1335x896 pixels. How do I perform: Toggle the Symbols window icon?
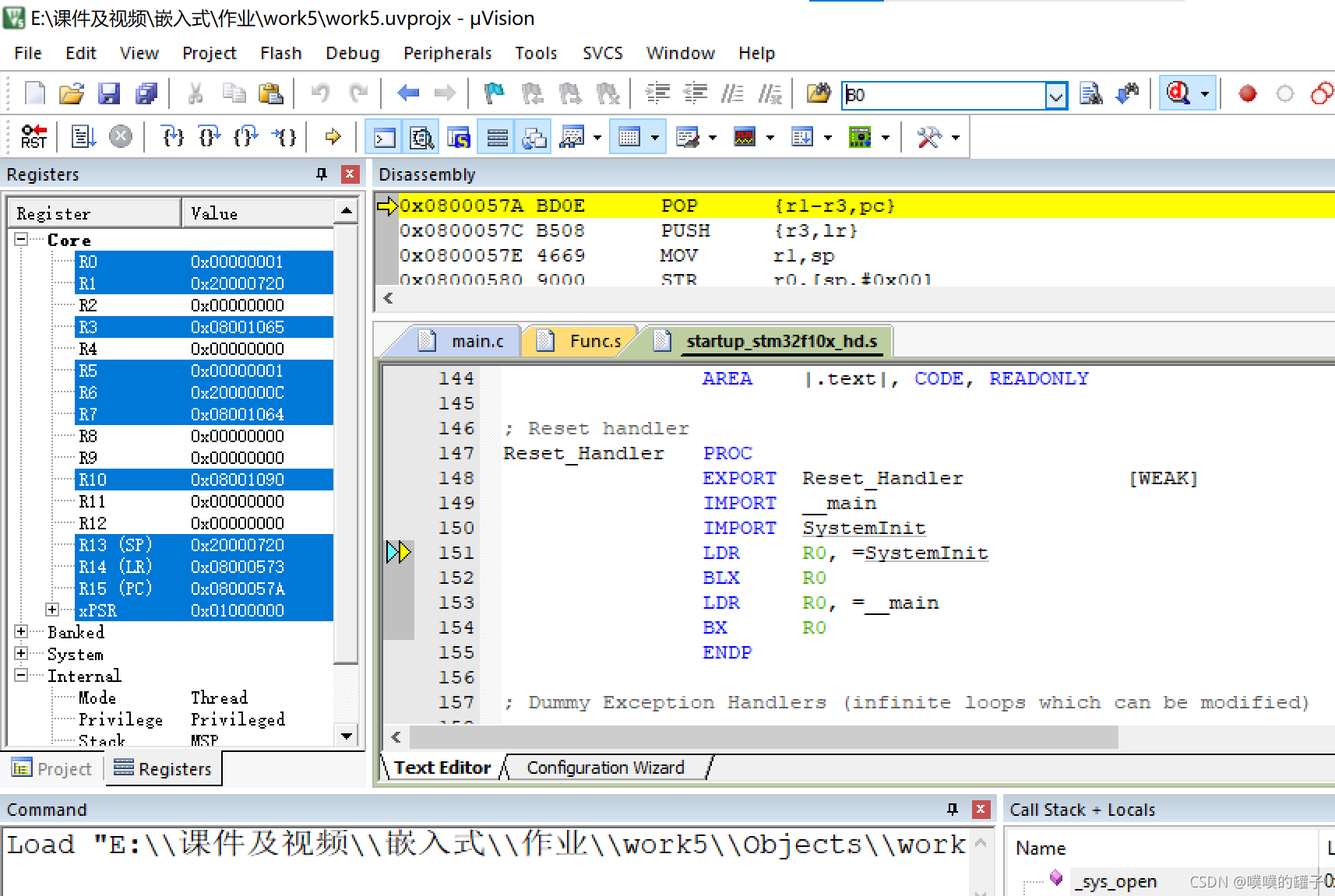click(459, 138)
